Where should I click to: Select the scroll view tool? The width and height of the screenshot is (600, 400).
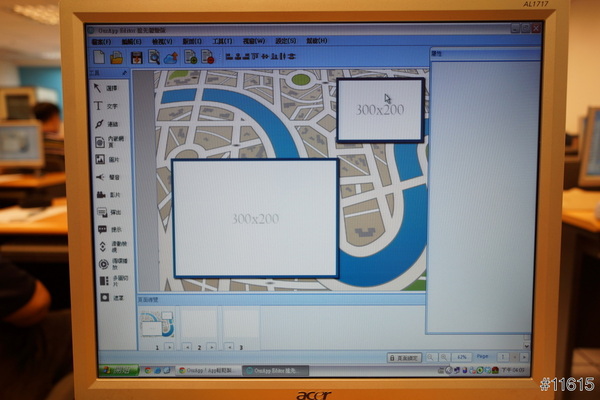pos(113,247)
